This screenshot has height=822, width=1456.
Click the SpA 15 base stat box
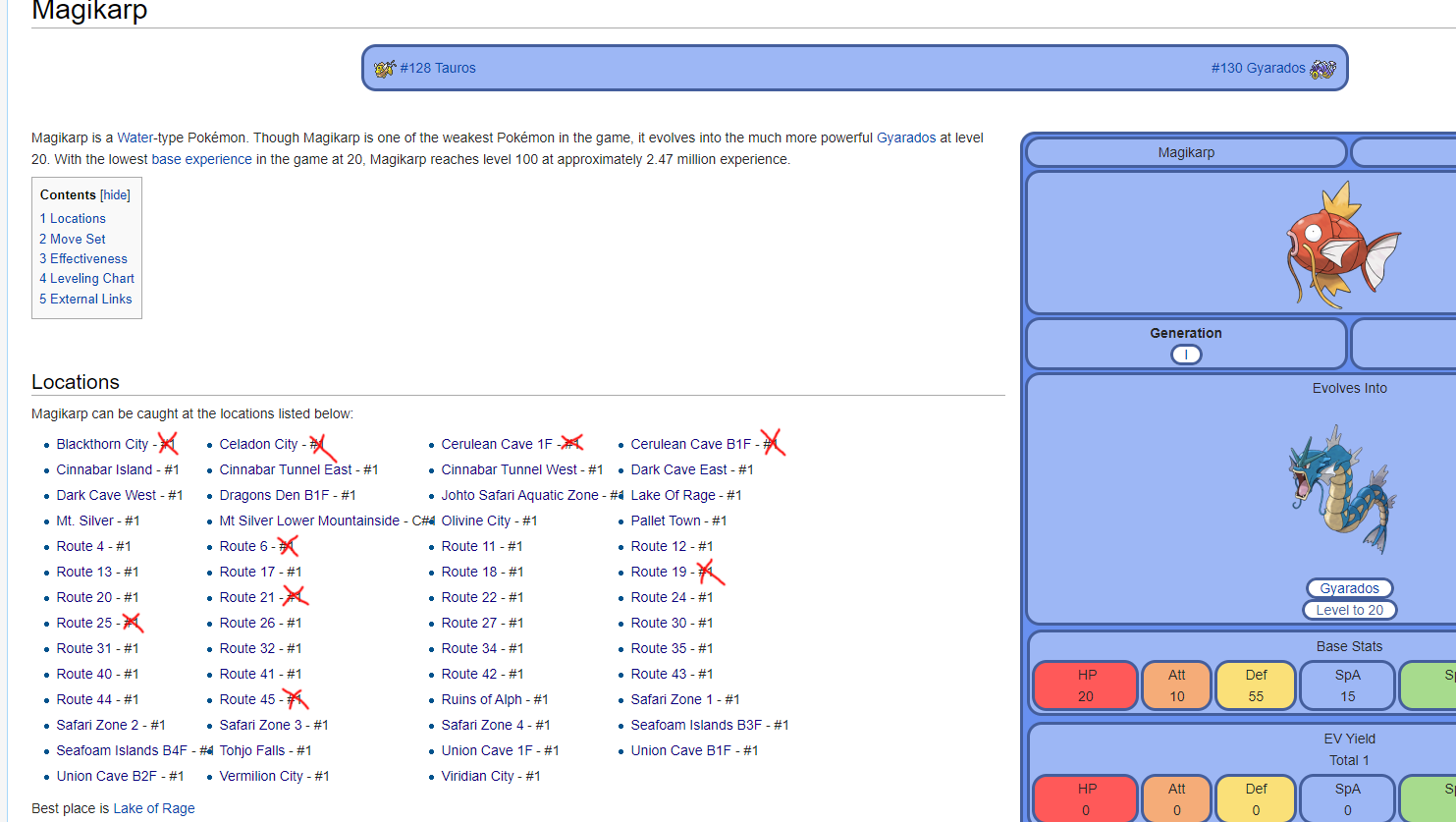point(1348,685)
